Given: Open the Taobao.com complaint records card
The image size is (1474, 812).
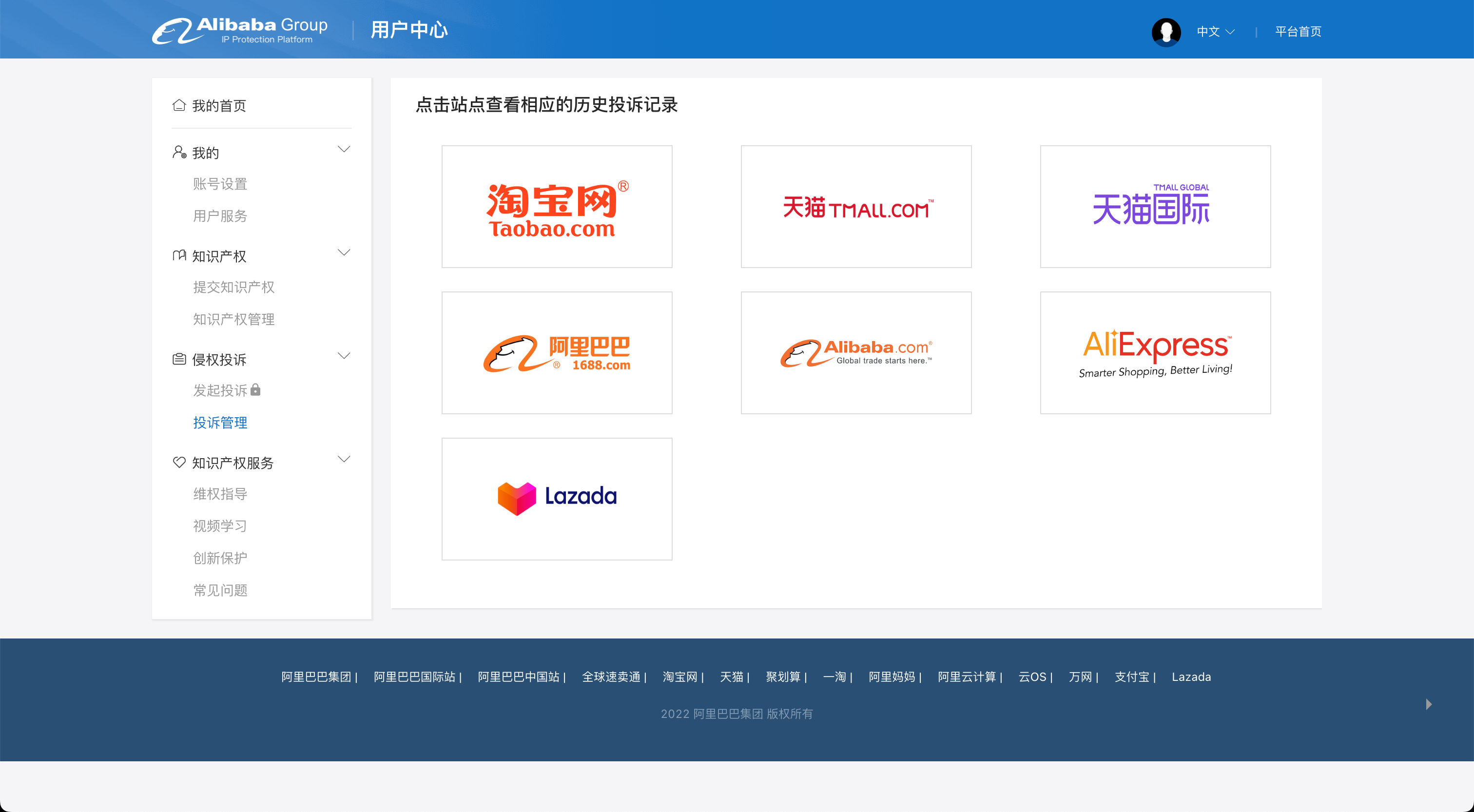Looking at the screenshot, I should 557,207.
